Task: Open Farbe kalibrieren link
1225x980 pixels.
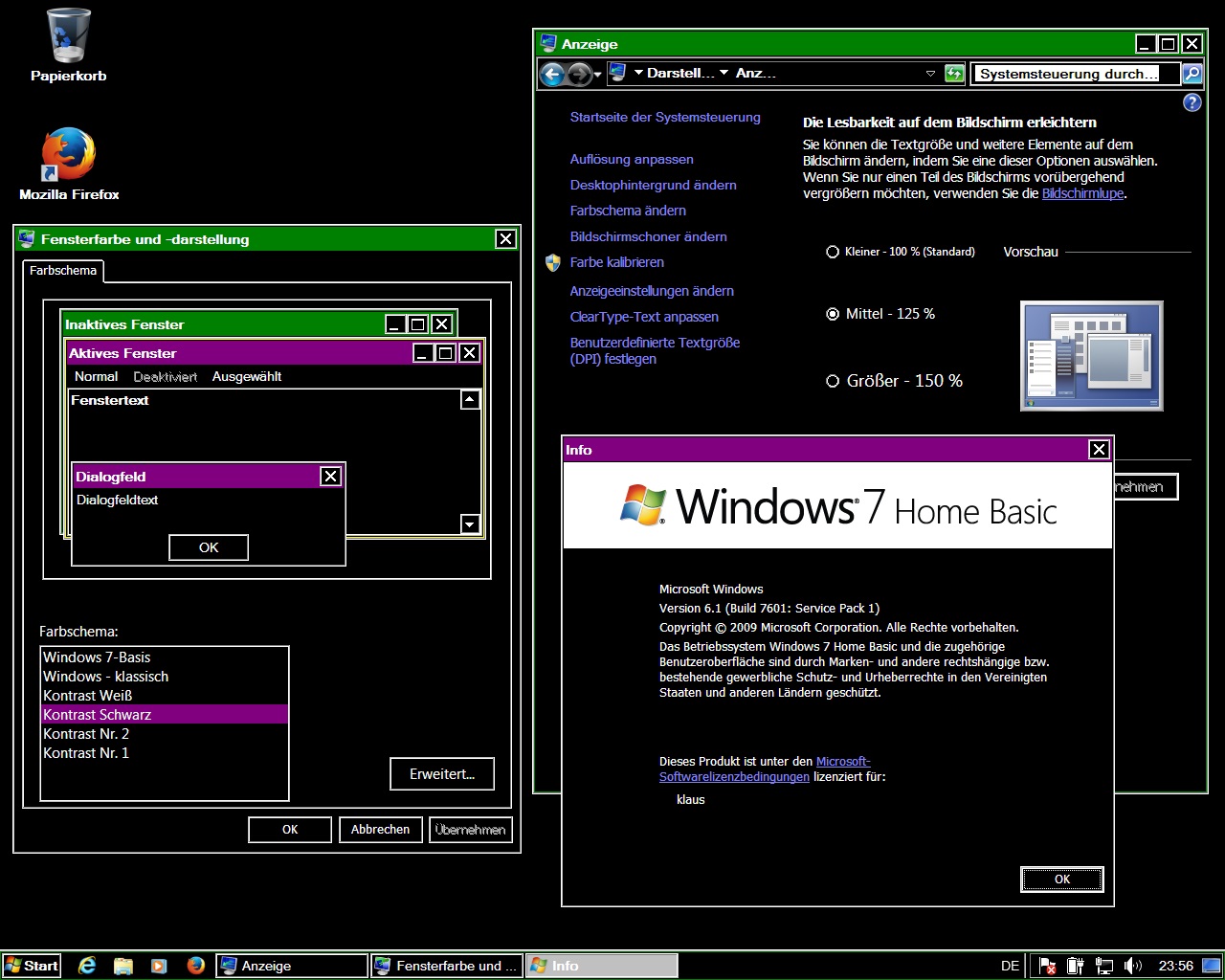Action: [617, 262]
